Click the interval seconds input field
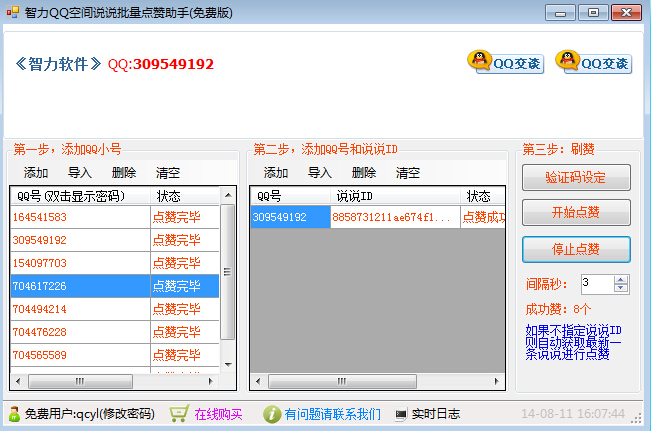651x431 pixels. 595,284
